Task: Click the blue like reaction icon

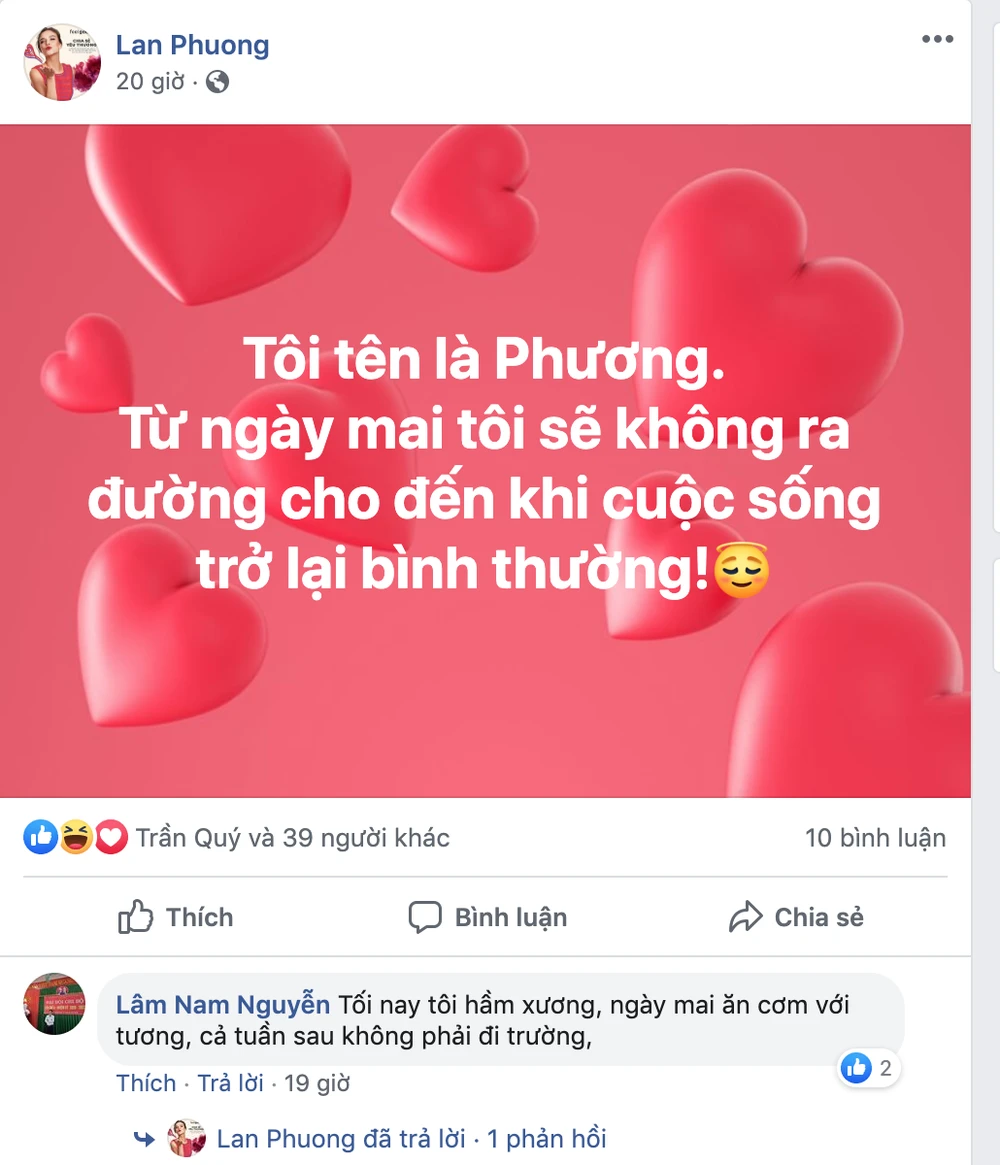Action: [x=41, y=837]
